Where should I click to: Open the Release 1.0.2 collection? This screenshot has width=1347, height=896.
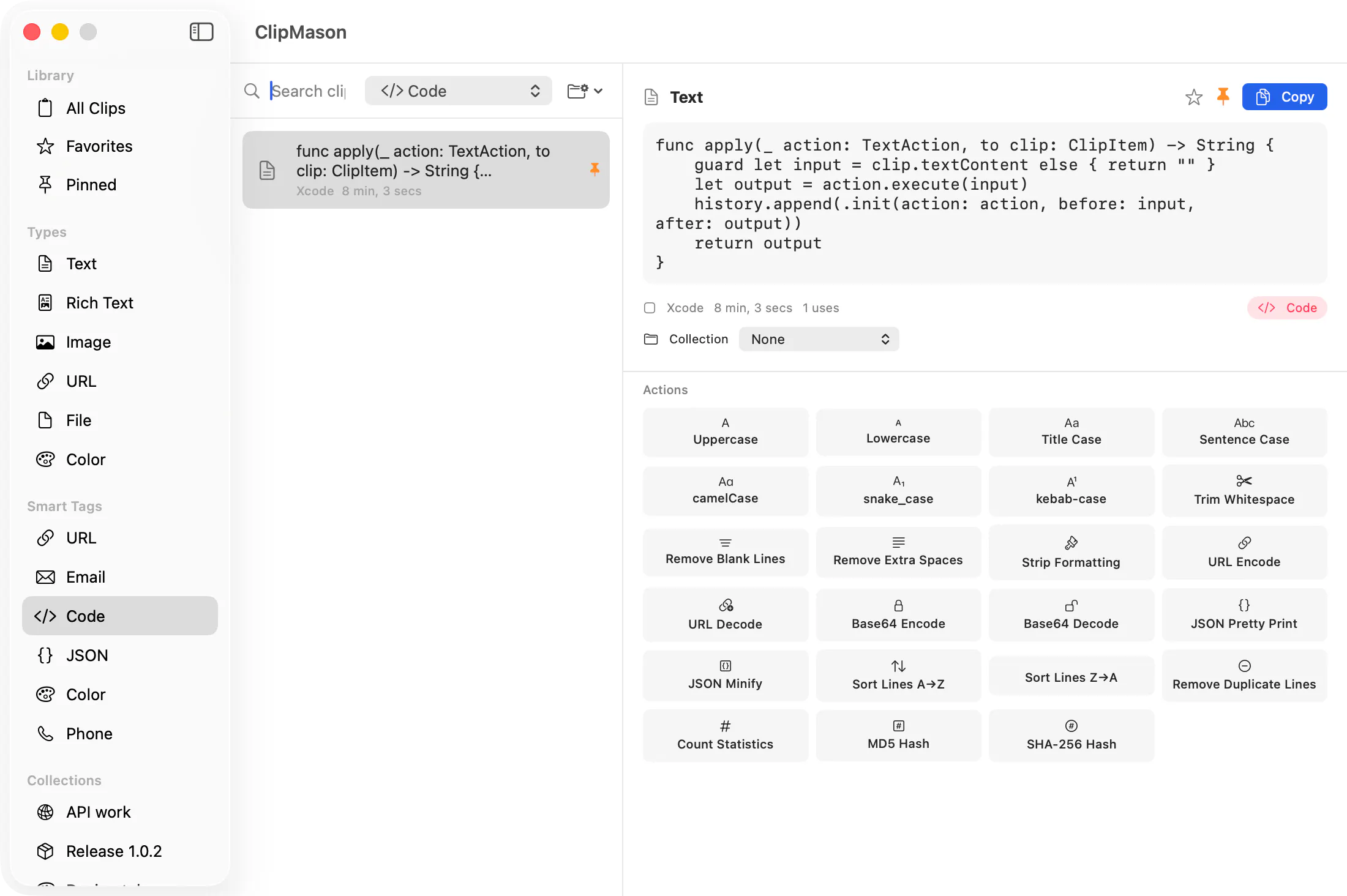pos(120,851)
